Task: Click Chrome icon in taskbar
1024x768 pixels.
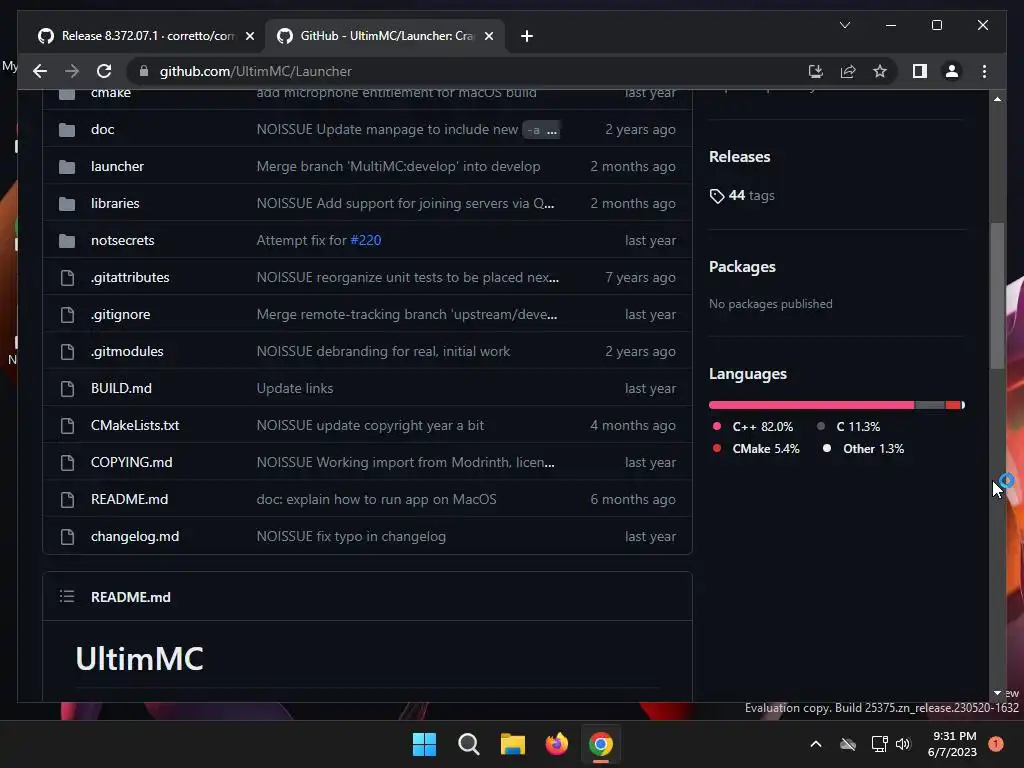Action: (x=601, y=744)
